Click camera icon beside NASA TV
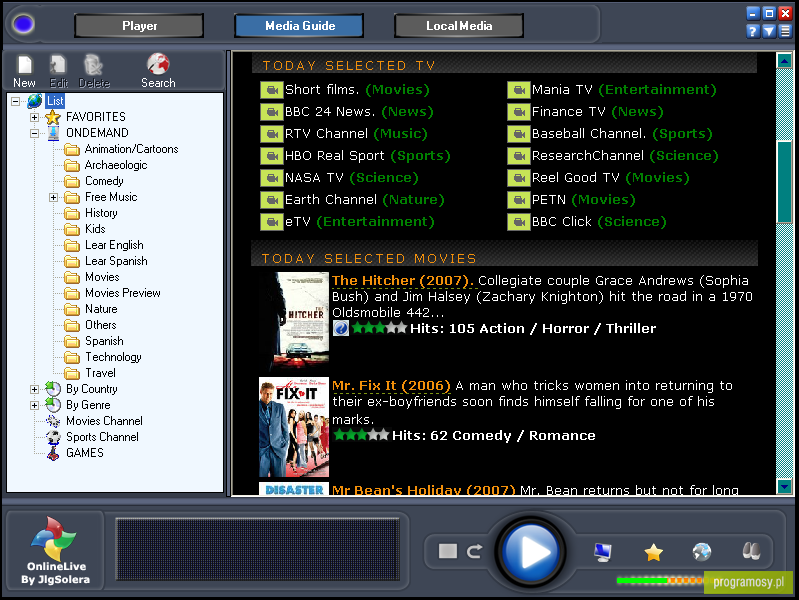This screenshot has width=799, height=600. (272, 178)
